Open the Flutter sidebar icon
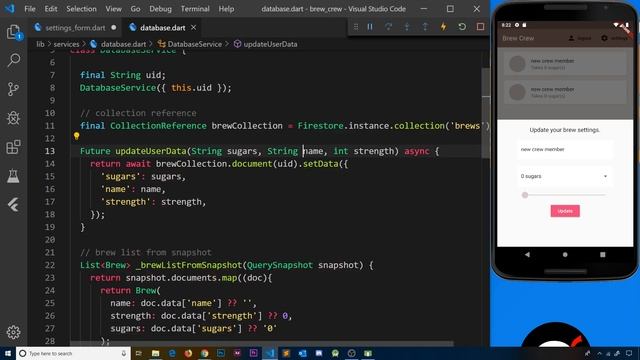 coord(13,205)
